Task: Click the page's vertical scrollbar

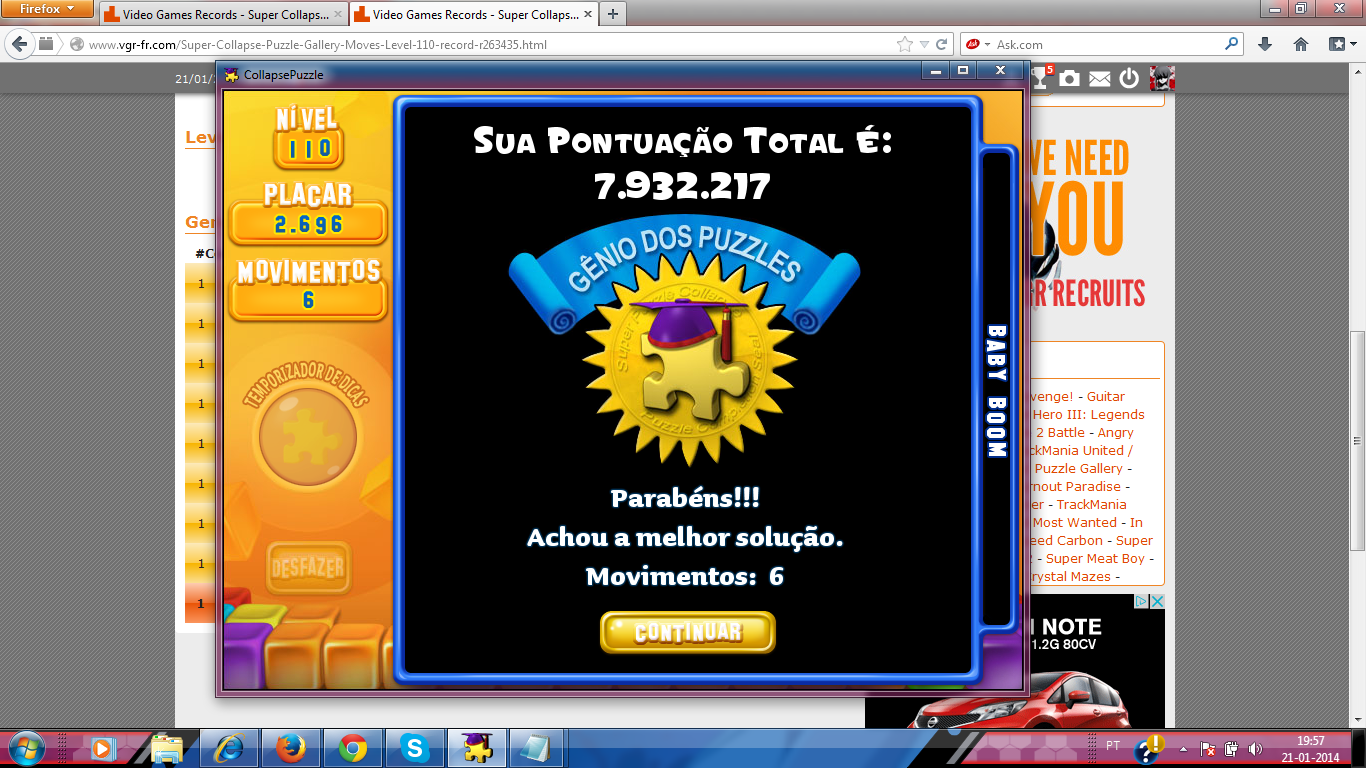Action: tap(1357, 440)
